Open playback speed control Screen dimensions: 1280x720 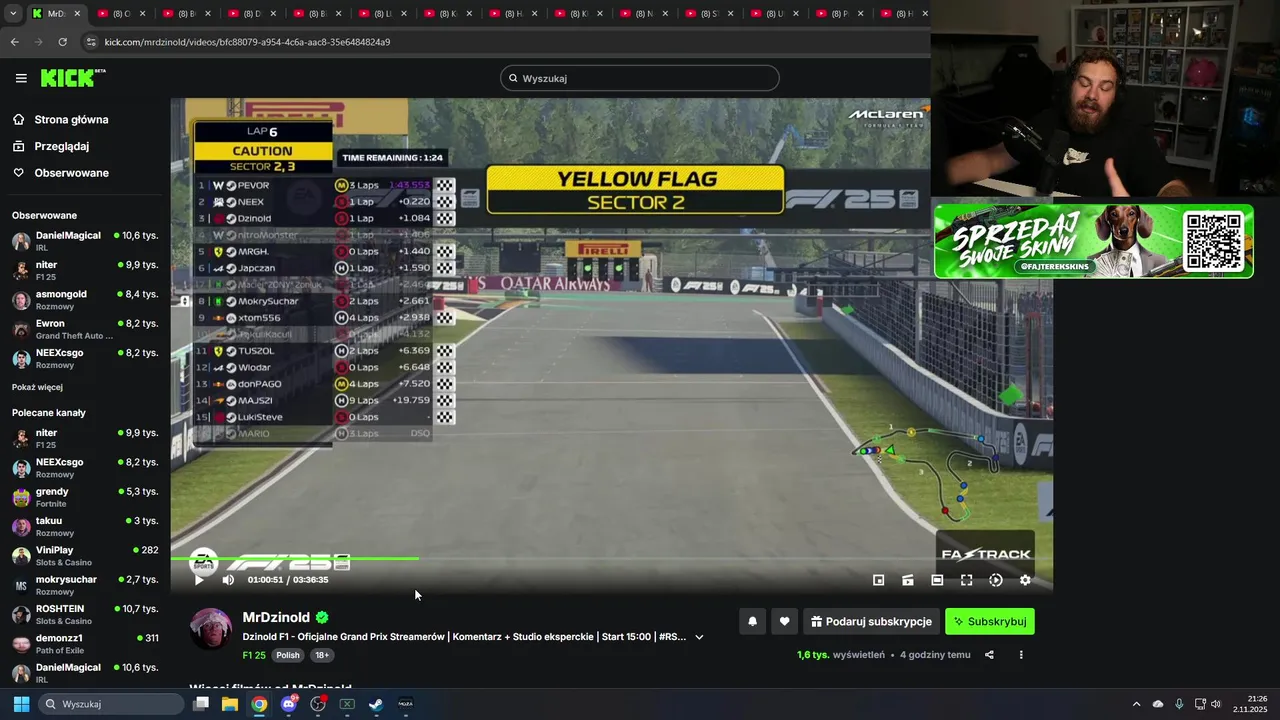996,580
